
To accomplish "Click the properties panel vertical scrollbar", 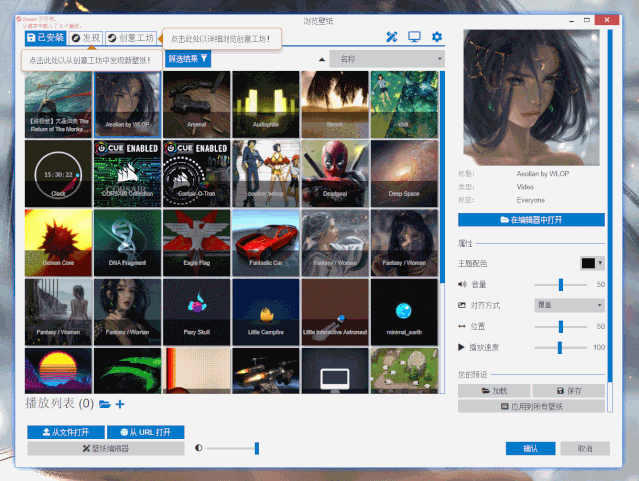I will pos(610,206).
